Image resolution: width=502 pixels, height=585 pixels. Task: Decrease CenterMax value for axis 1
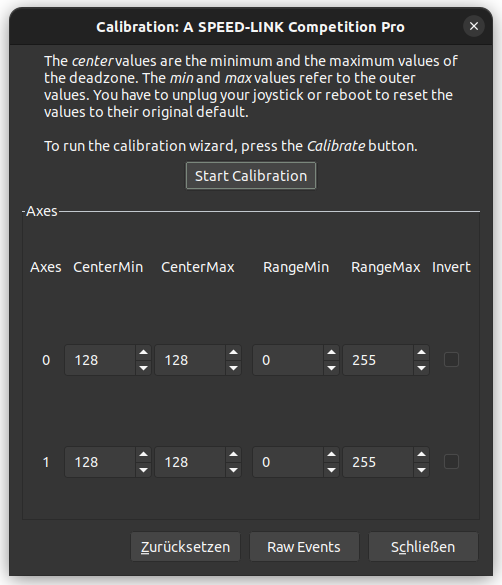(x=233, y=470)
